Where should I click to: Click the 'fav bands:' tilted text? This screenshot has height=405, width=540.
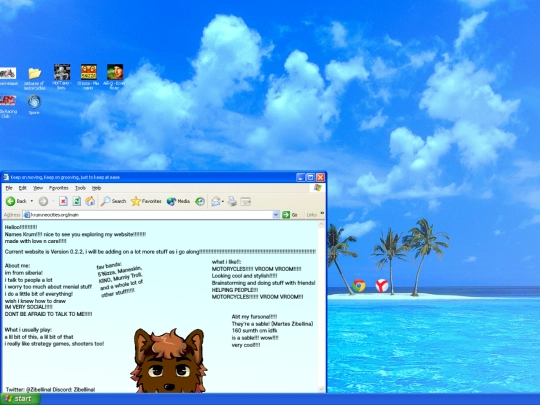click(x=109, y=266)
